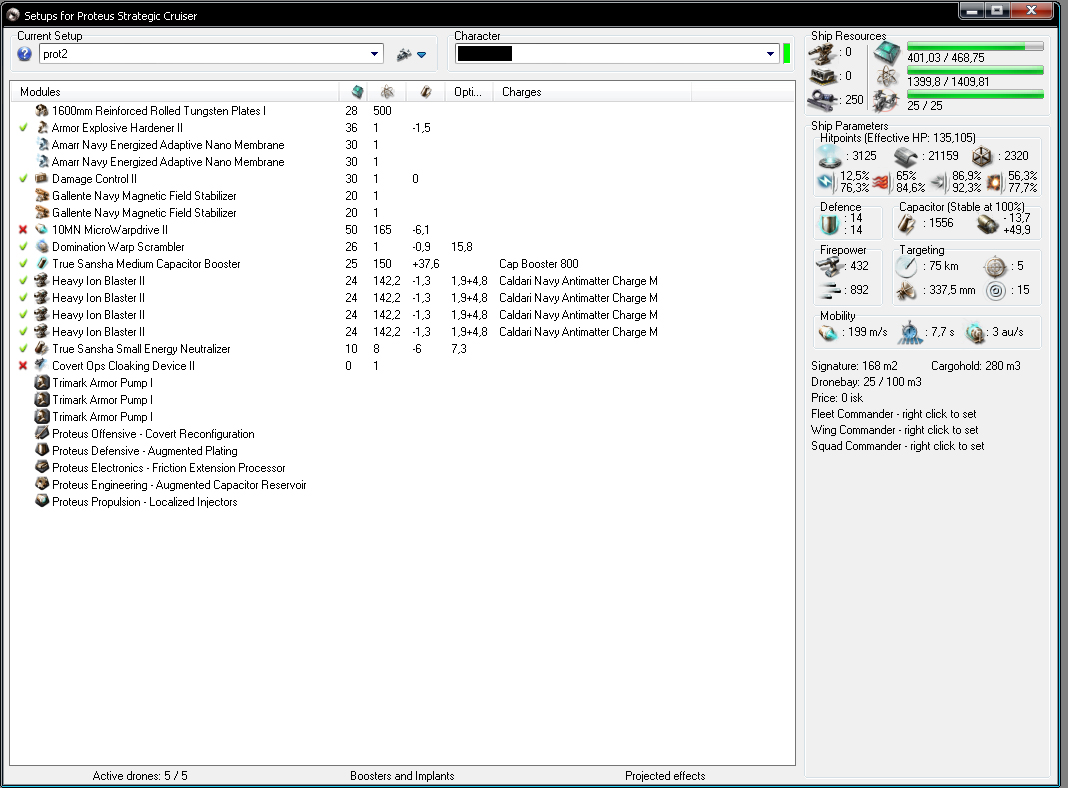Viewport: 1068px width, 788px height.
Task: Click the drone bandwidth bar 25 / 25
Action: pyautogui.click(x=975, y=95)
